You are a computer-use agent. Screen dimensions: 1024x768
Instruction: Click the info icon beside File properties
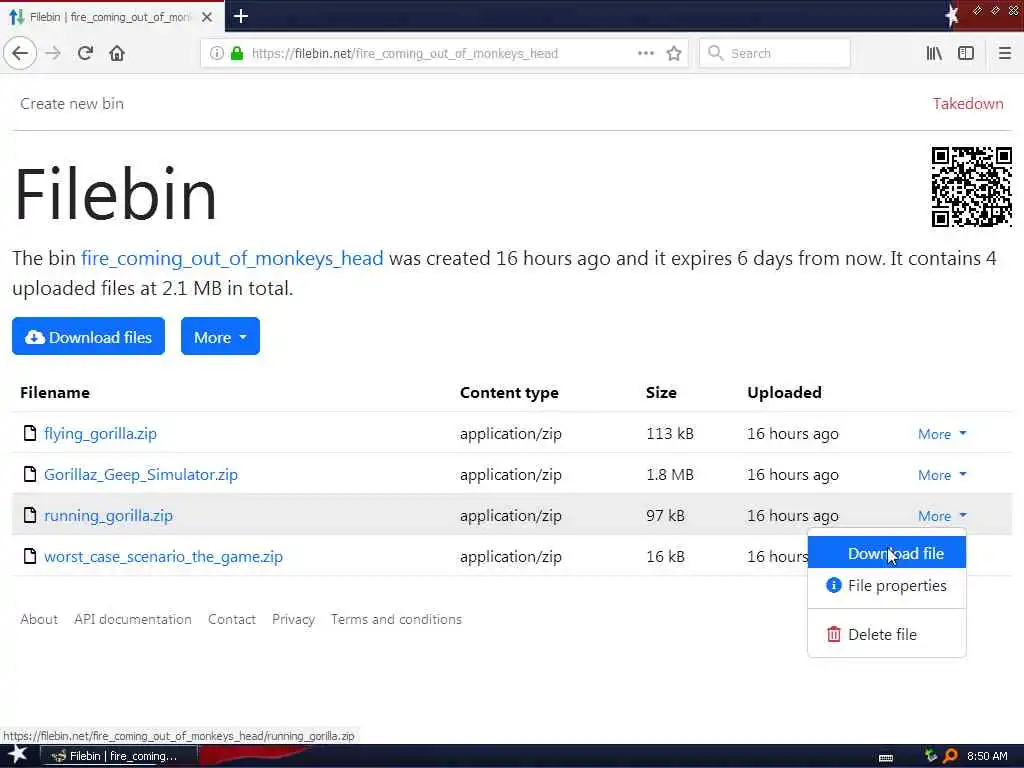coord(833,585)
